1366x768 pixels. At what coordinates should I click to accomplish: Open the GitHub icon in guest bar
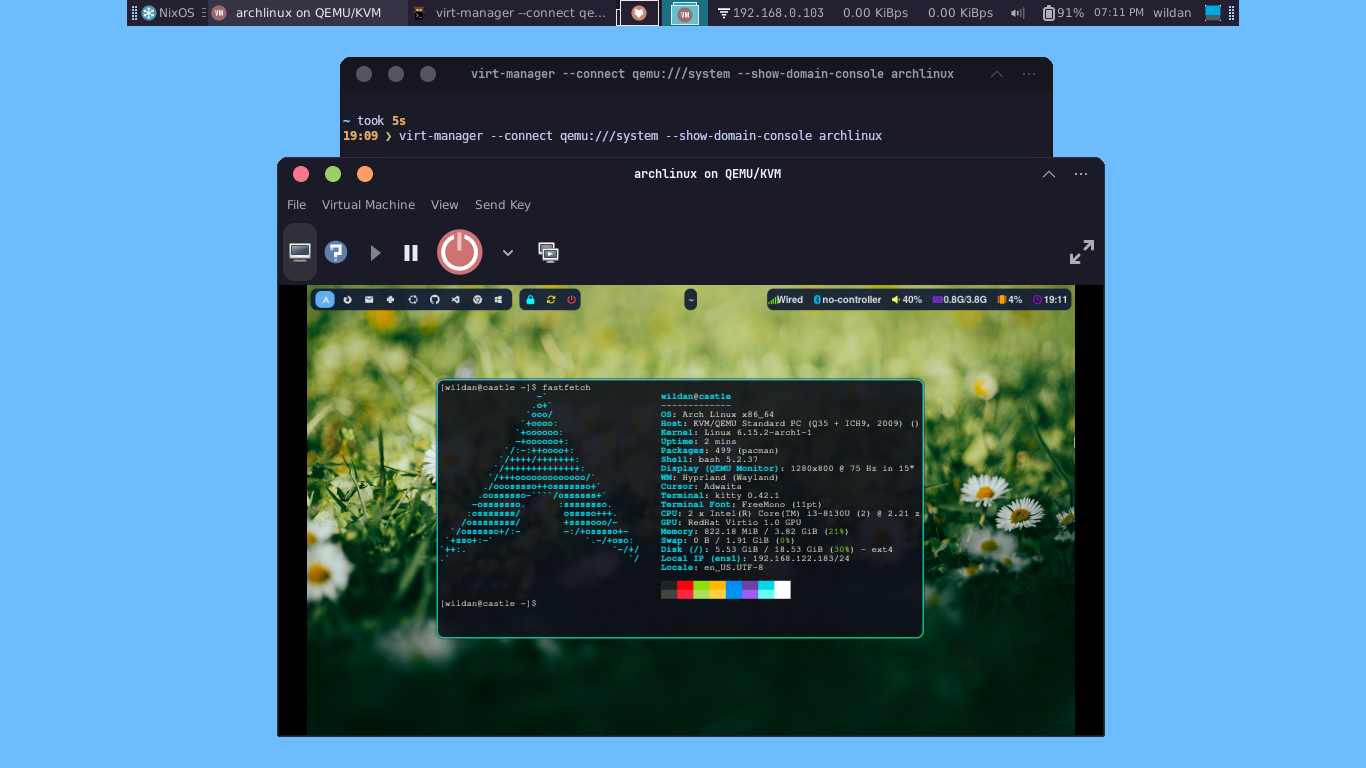(435, 299)
